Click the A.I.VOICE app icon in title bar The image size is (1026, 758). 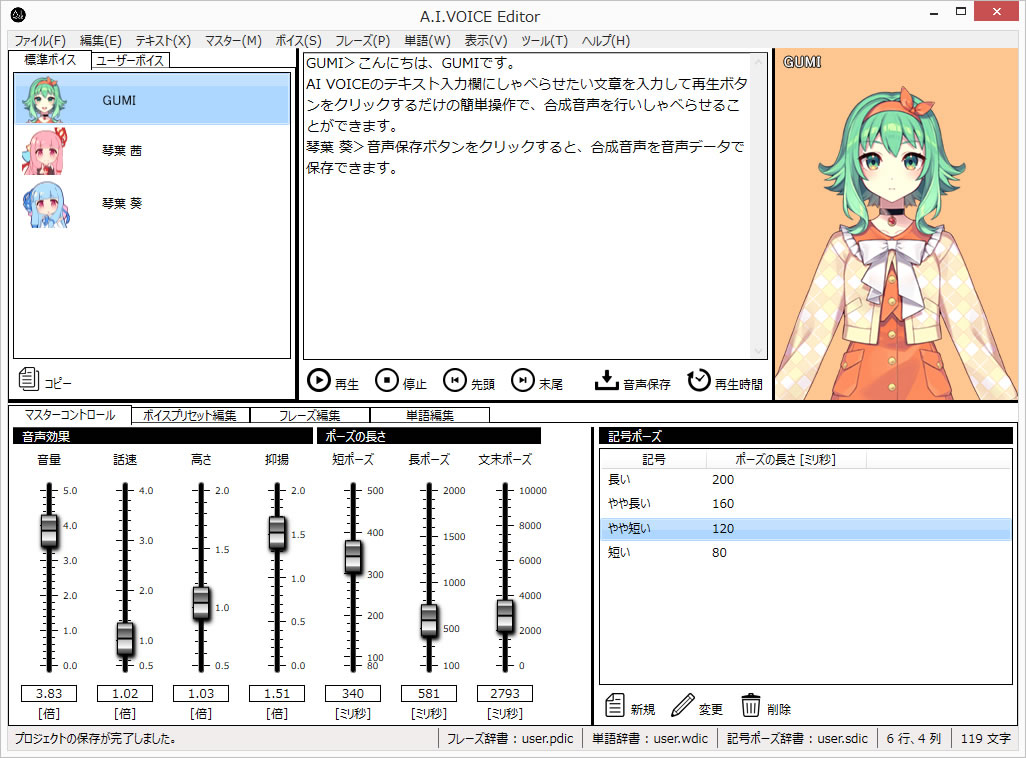18,14
